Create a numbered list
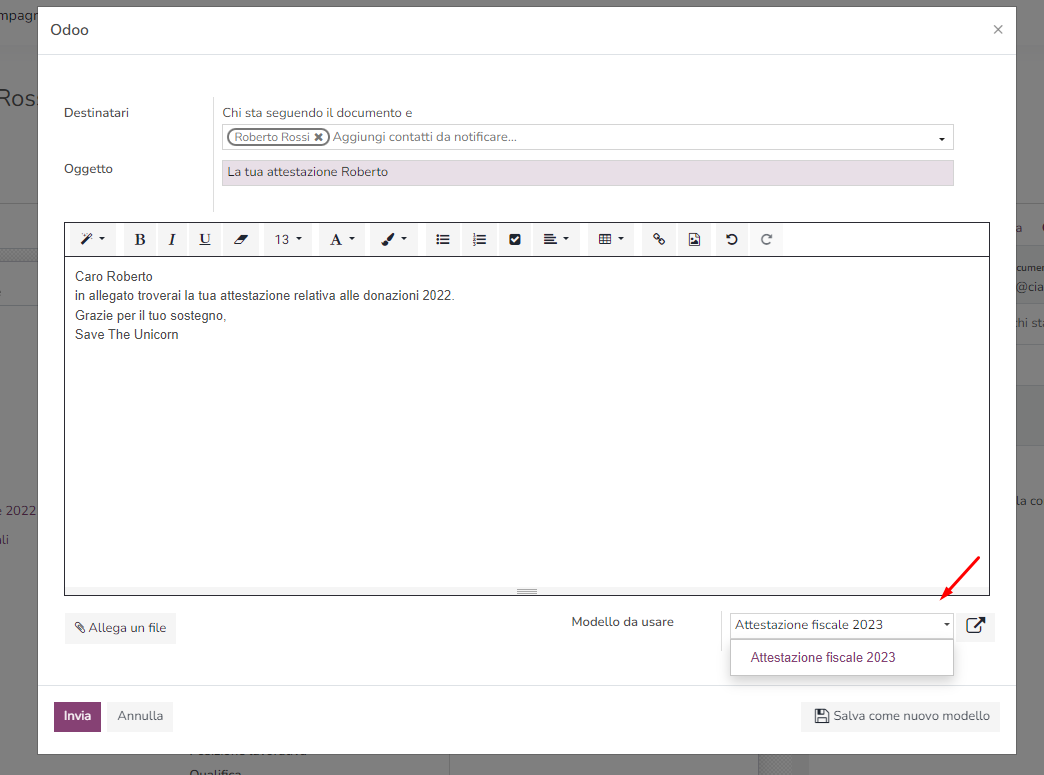This screenshot has height=775, width=1044. (479, 239)
